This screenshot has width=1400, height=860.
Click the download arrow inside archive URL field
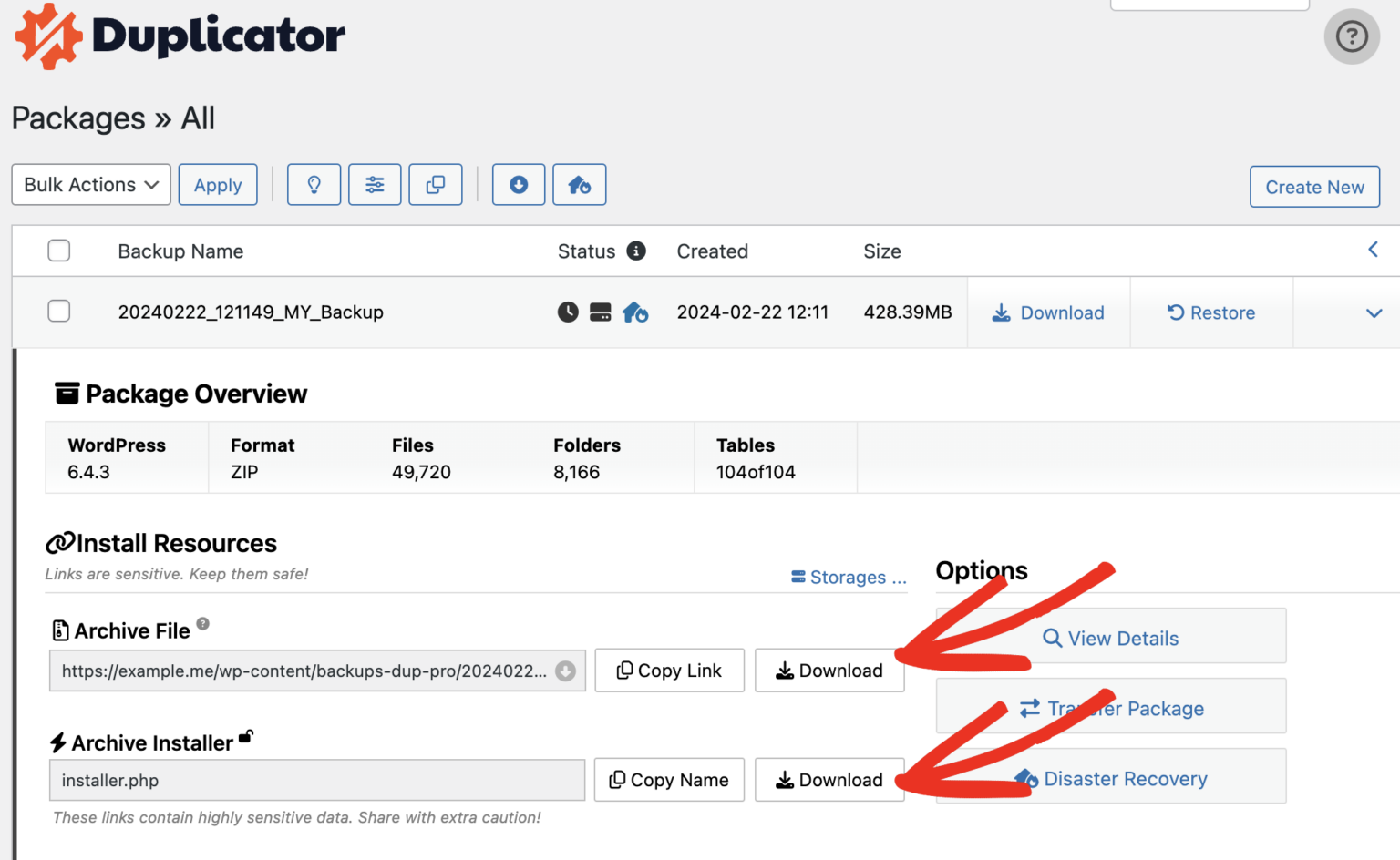tap(565, 671)
